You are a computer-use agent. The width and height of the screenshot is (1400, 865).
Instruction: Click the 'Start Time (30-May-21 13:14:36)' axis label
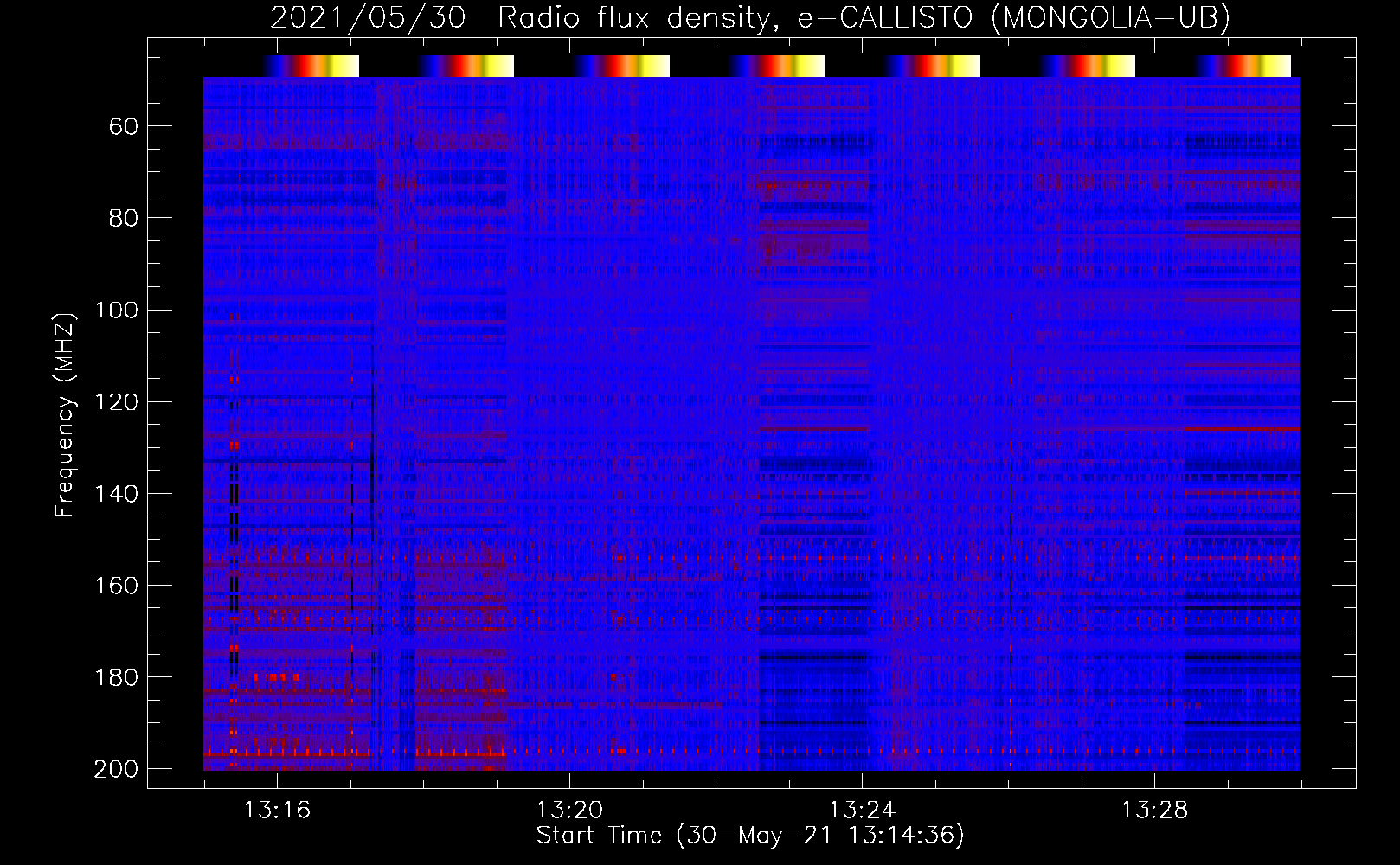(x=749, y=835)
